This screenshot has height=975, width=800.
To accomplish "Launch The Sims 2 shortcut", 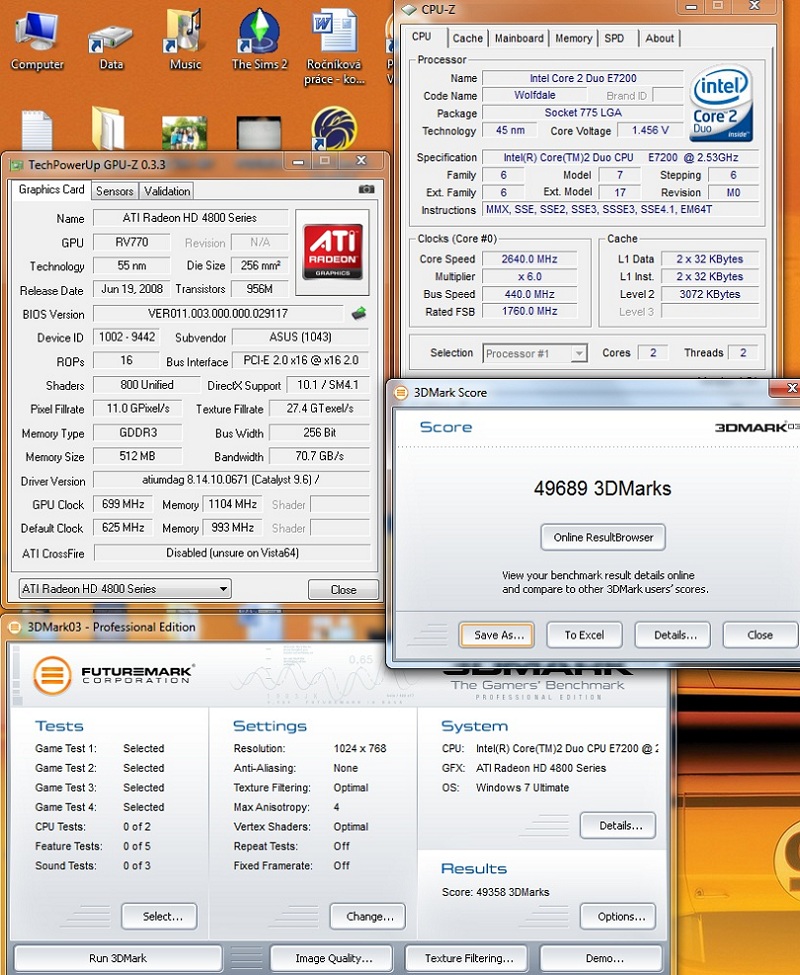I will [259, 40].
